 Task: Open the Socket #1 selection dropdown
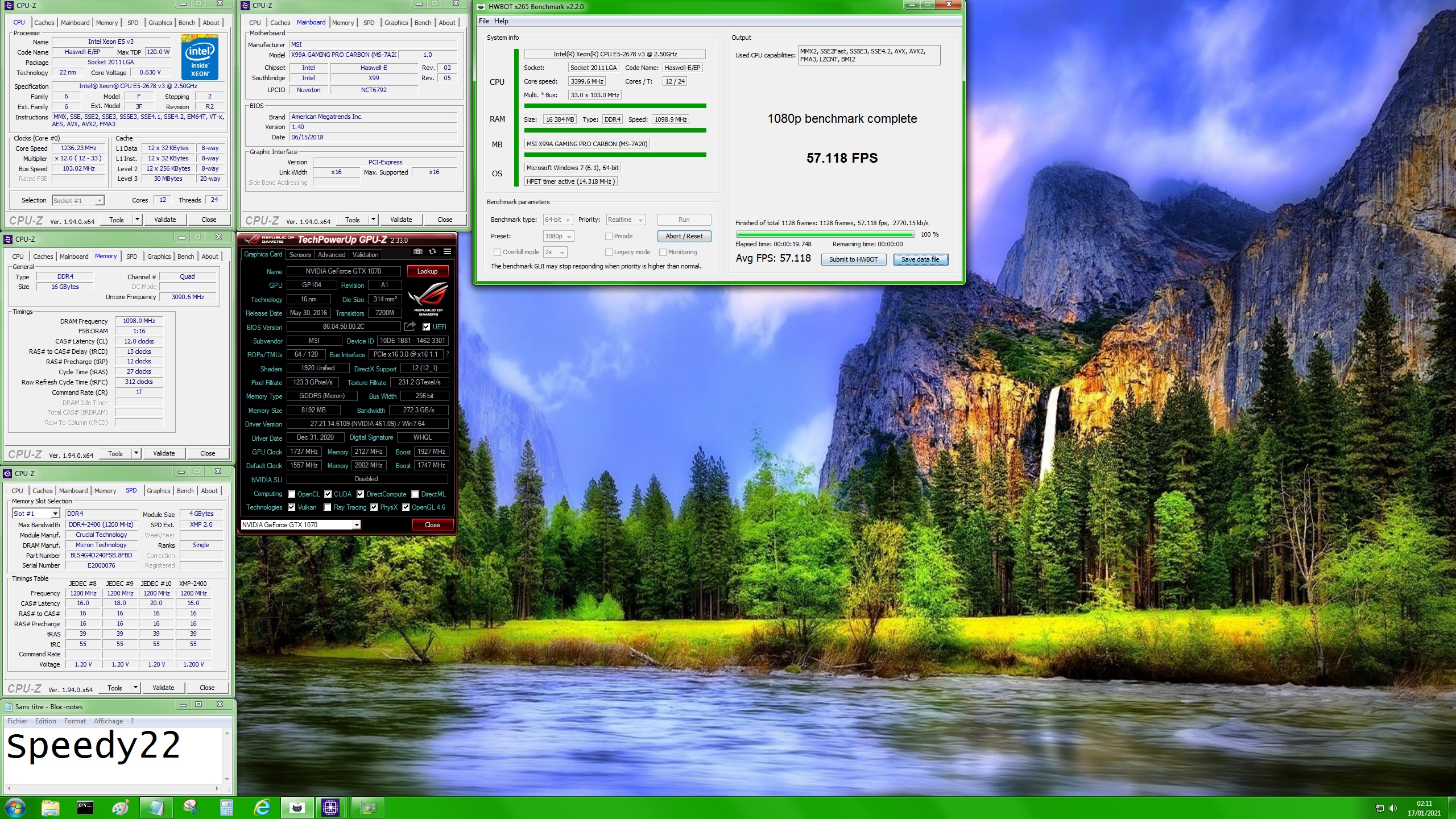coord(78,200)
